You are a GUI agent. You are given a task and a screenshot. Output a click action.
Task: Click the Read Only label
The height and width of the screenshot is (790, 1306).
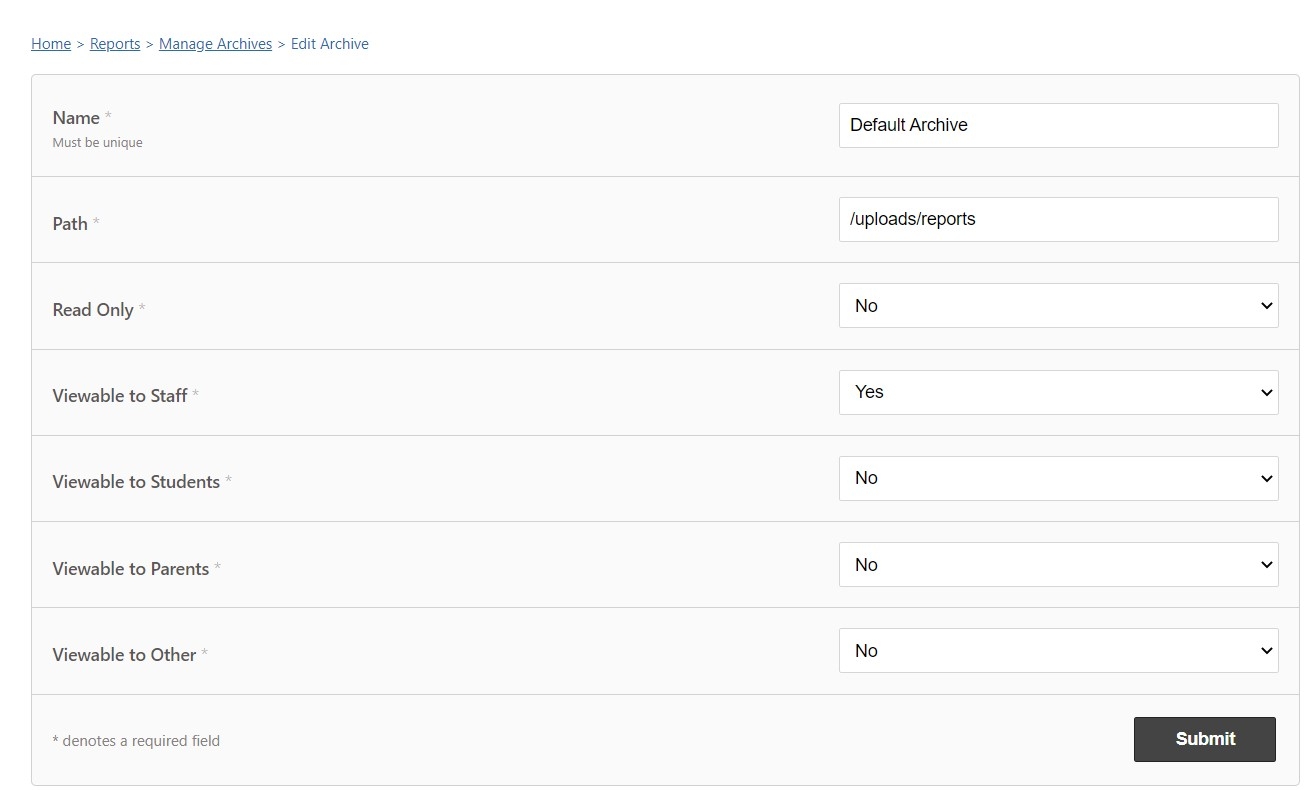pos(93,310)
